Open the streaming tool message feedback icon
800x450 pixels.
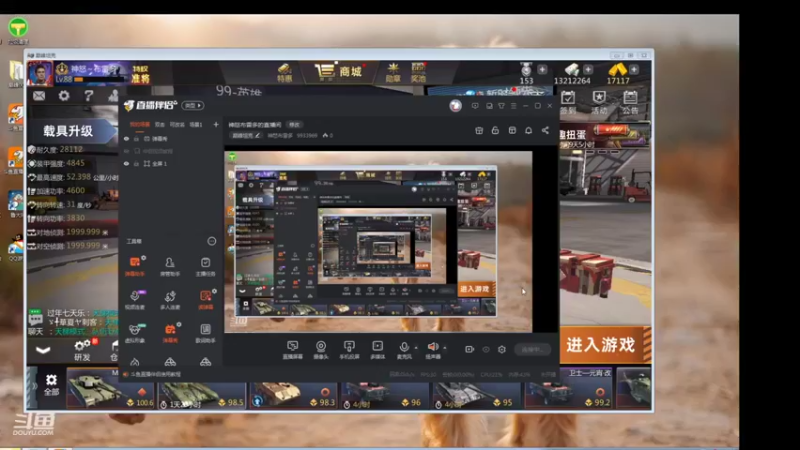coord(475,106)
